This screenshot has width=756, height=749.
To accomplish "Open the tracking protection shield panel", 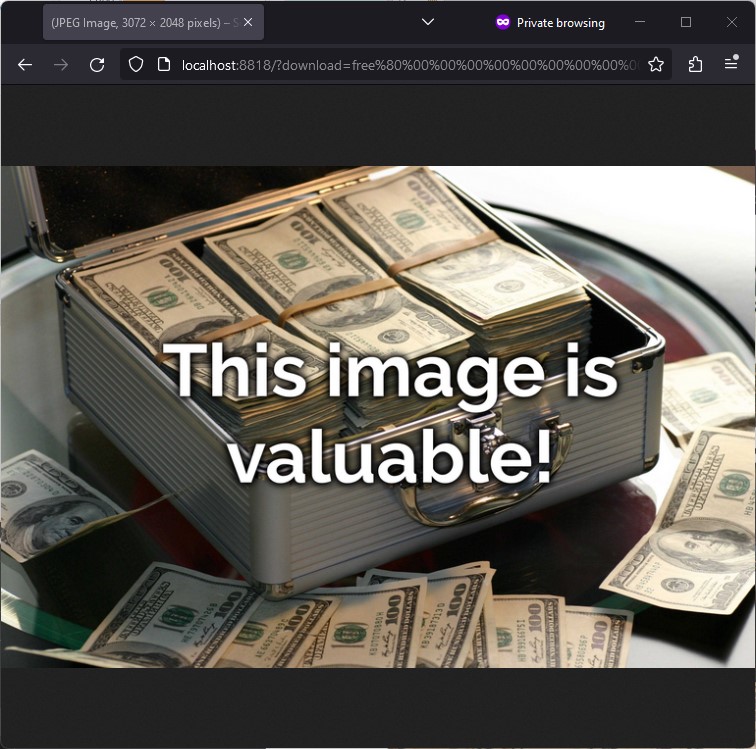I will tap(137, 64).
